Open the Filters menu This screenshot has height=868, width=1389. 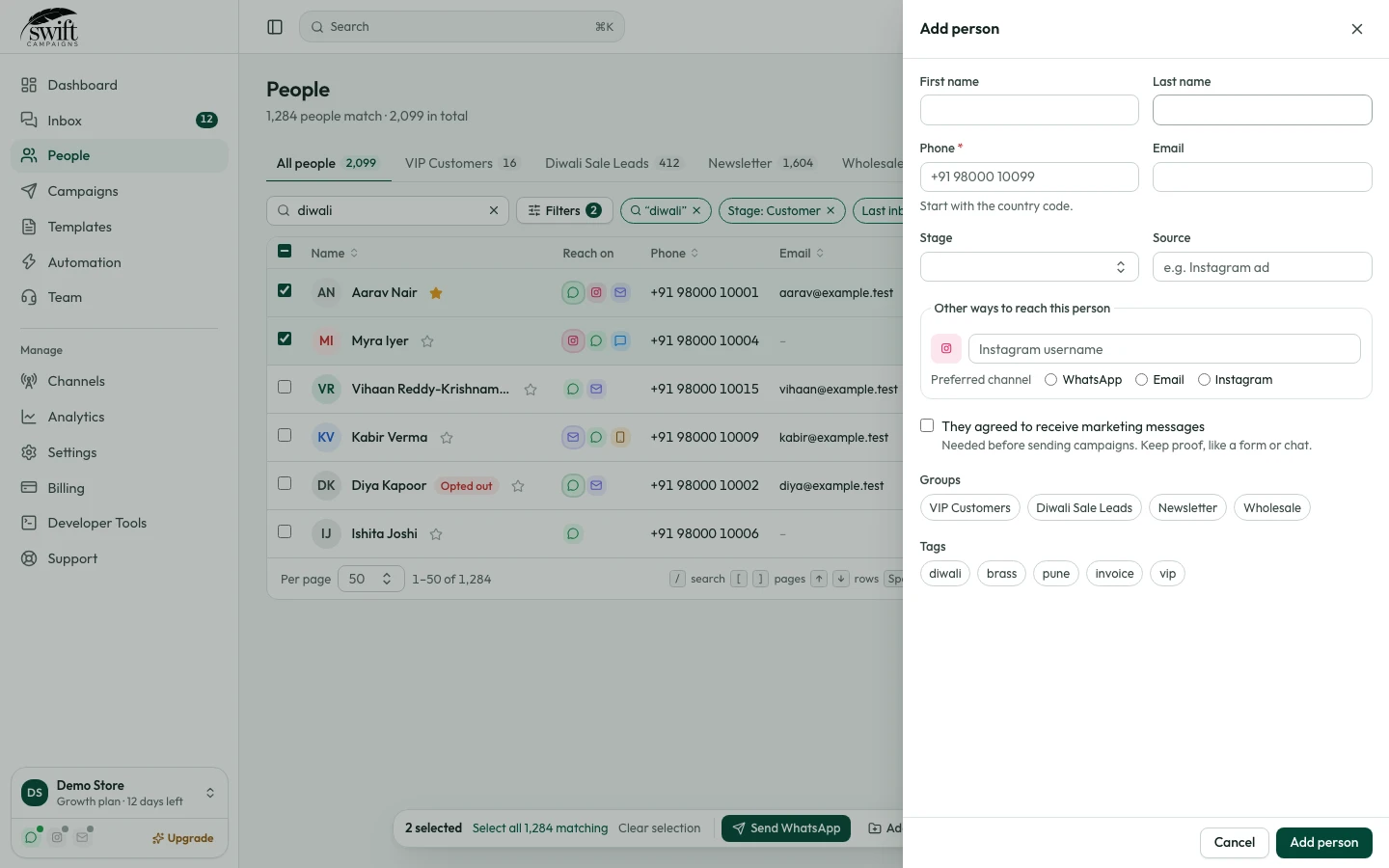pyautogui.click(x=564, y=210)
